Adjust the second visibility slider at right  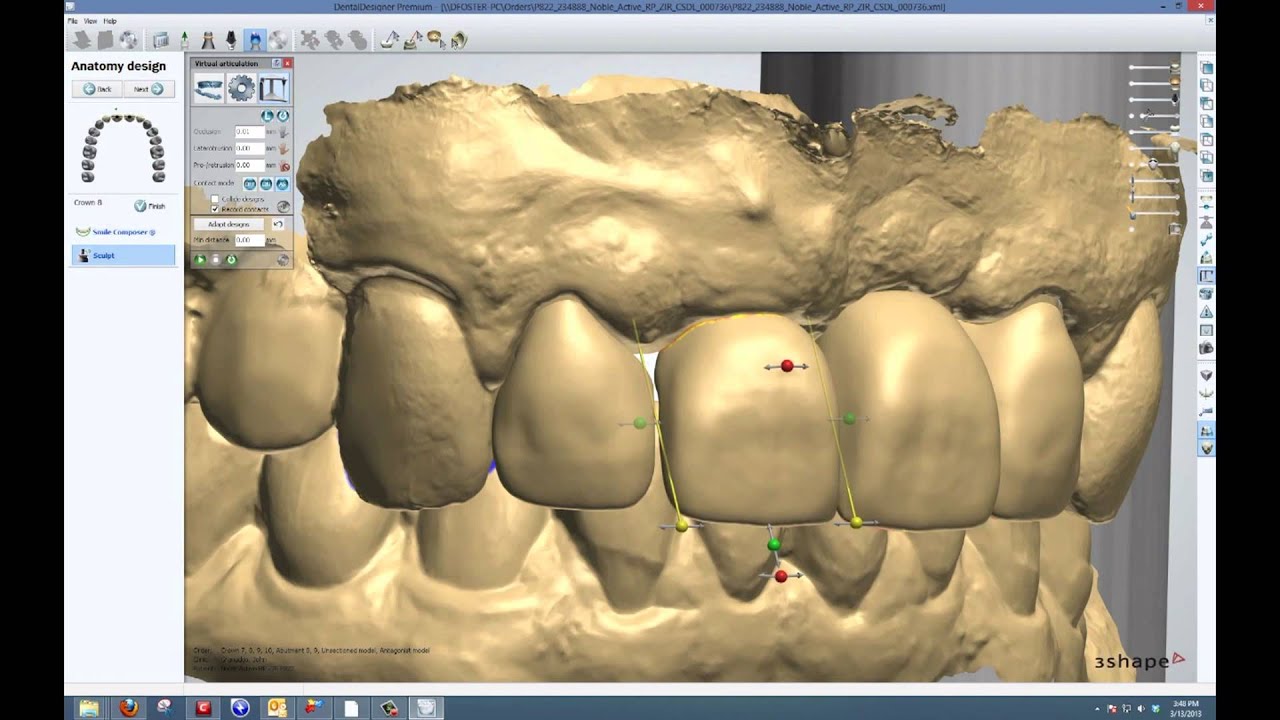tap(1154, 81)
